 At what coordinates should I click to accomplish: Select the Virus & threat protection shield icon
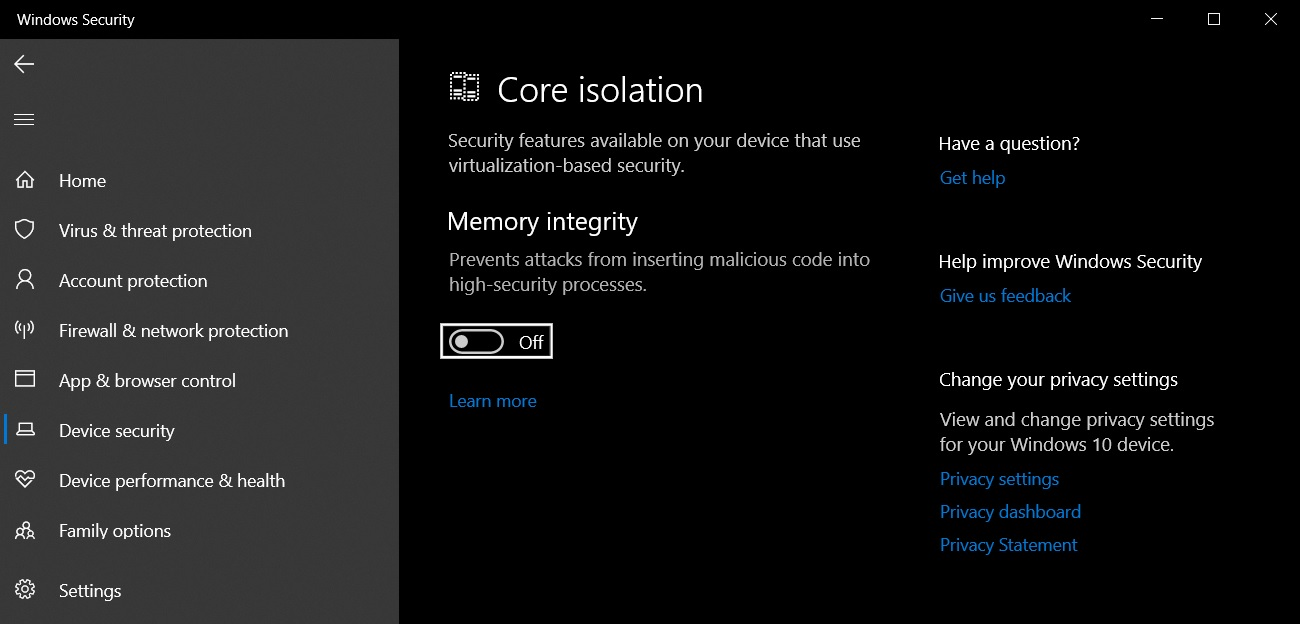25,230
